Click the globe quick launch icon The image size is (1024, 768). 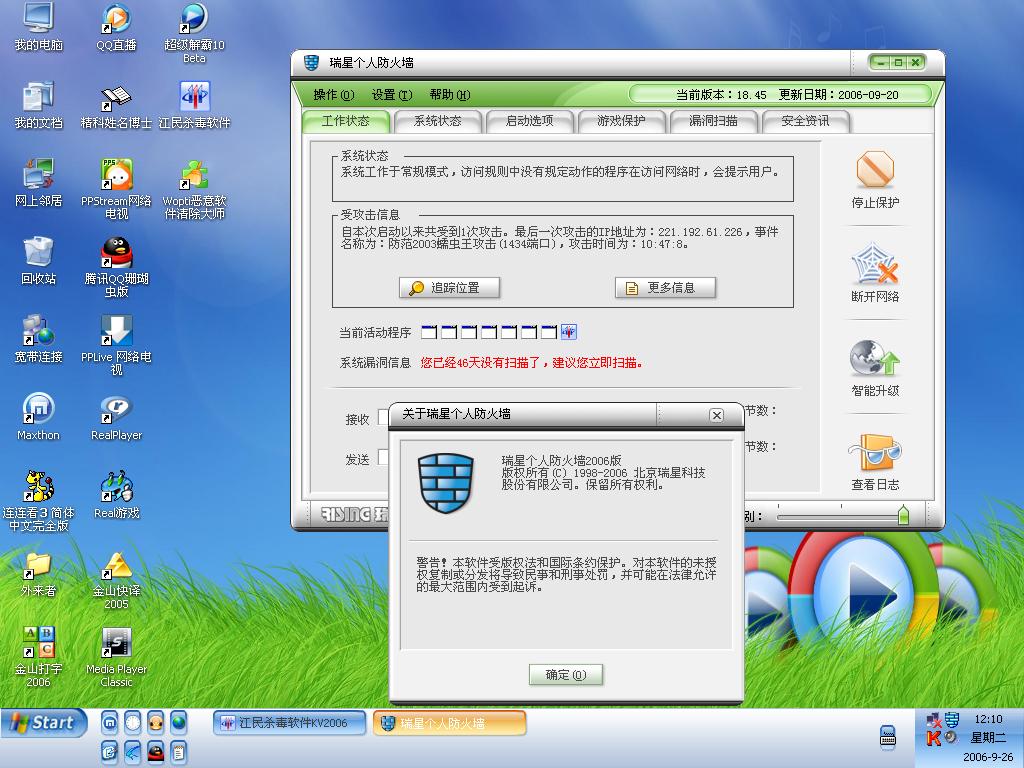[178, 722]
